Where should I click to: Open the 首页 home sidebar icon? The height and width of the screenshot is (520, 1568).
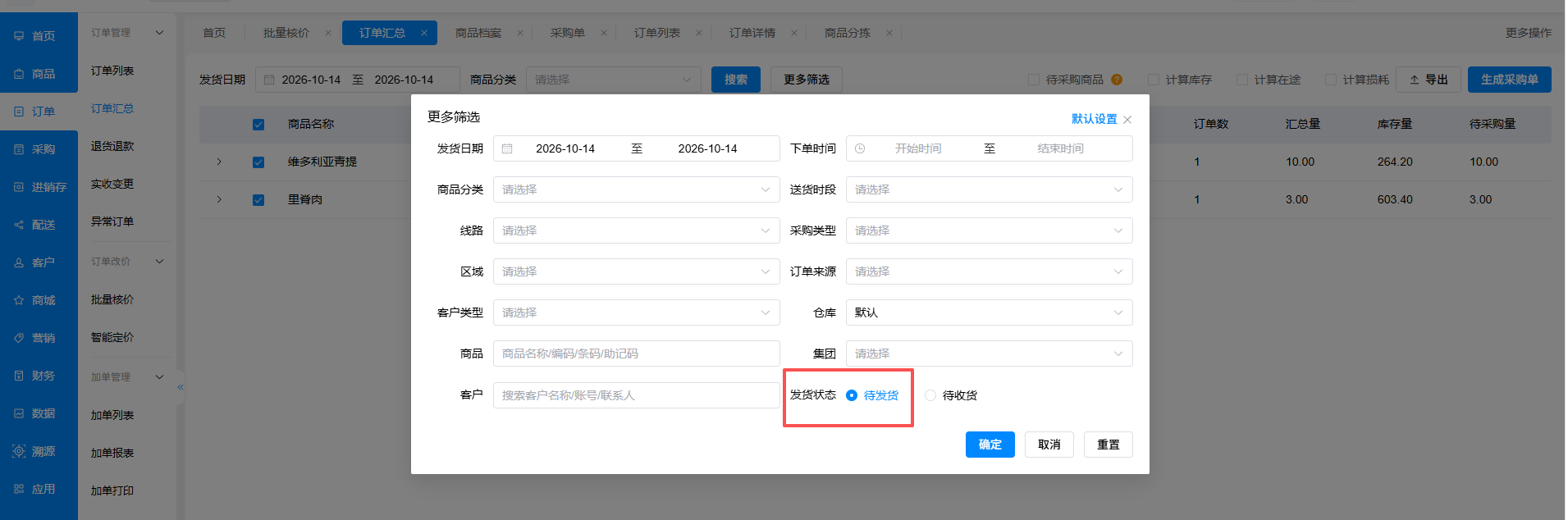[19, 36]
